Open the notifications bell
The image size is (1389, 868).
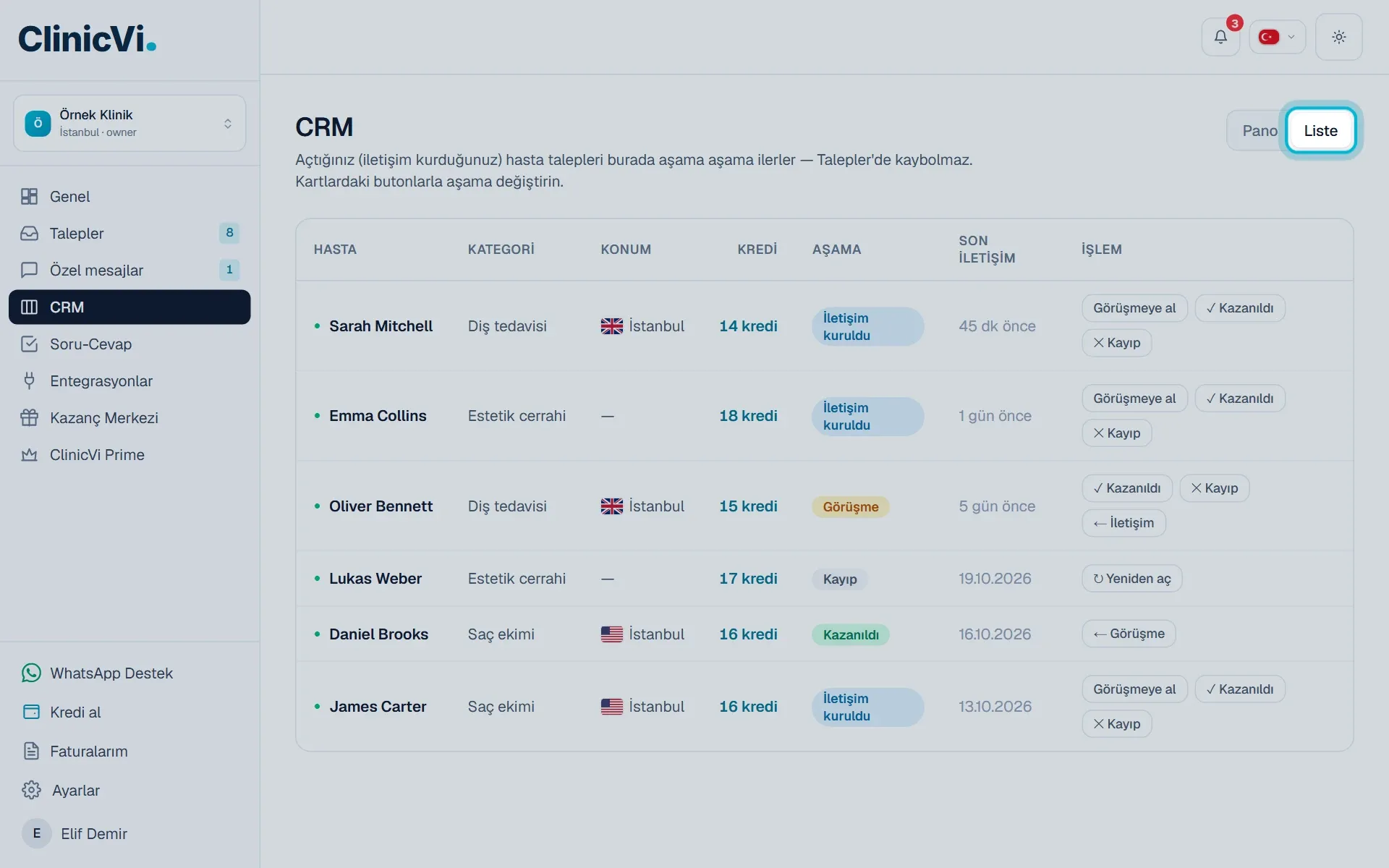tap(1220, 37)
